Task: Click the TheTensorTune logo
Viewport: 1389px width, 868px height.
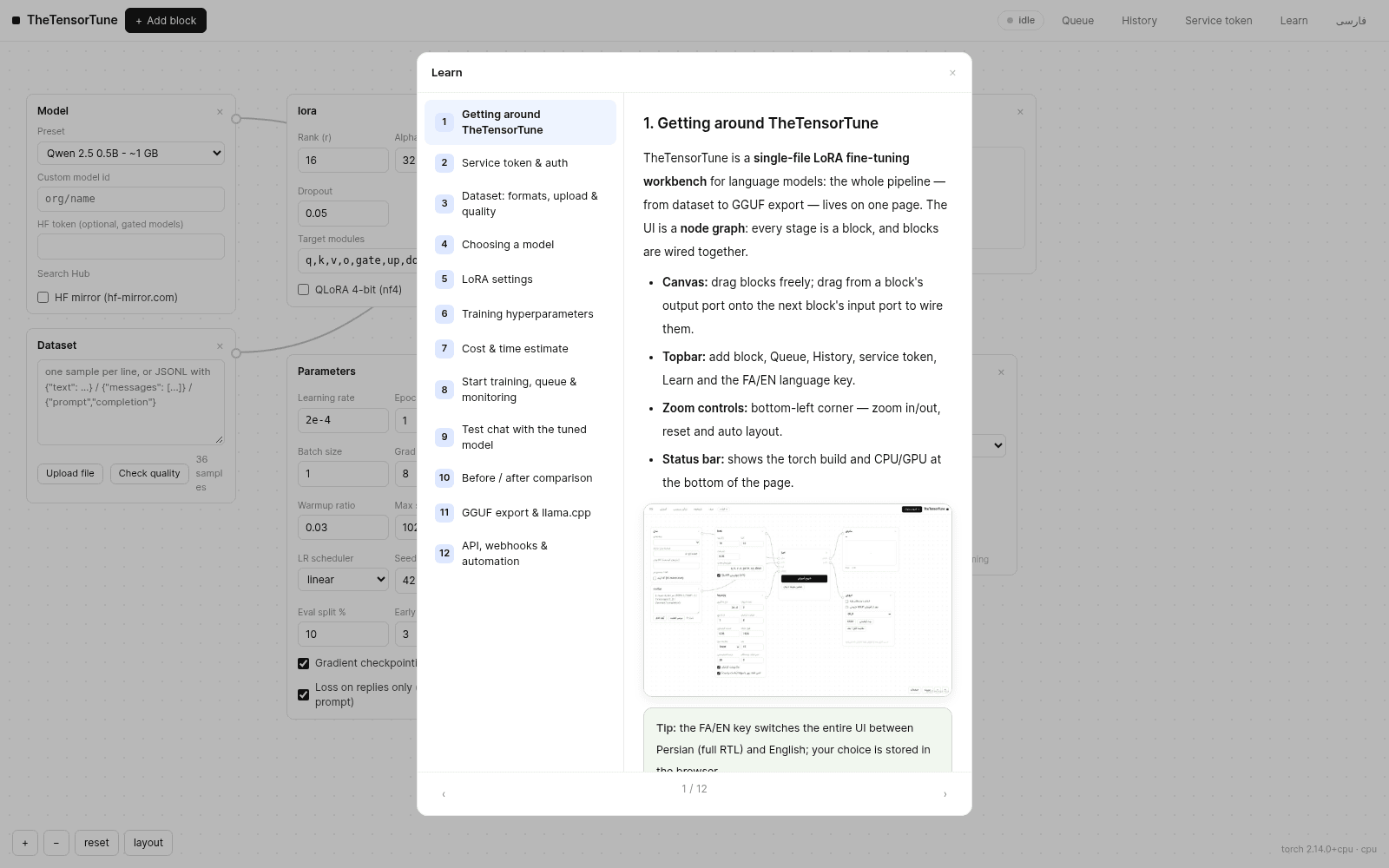Action: point(65,20)
